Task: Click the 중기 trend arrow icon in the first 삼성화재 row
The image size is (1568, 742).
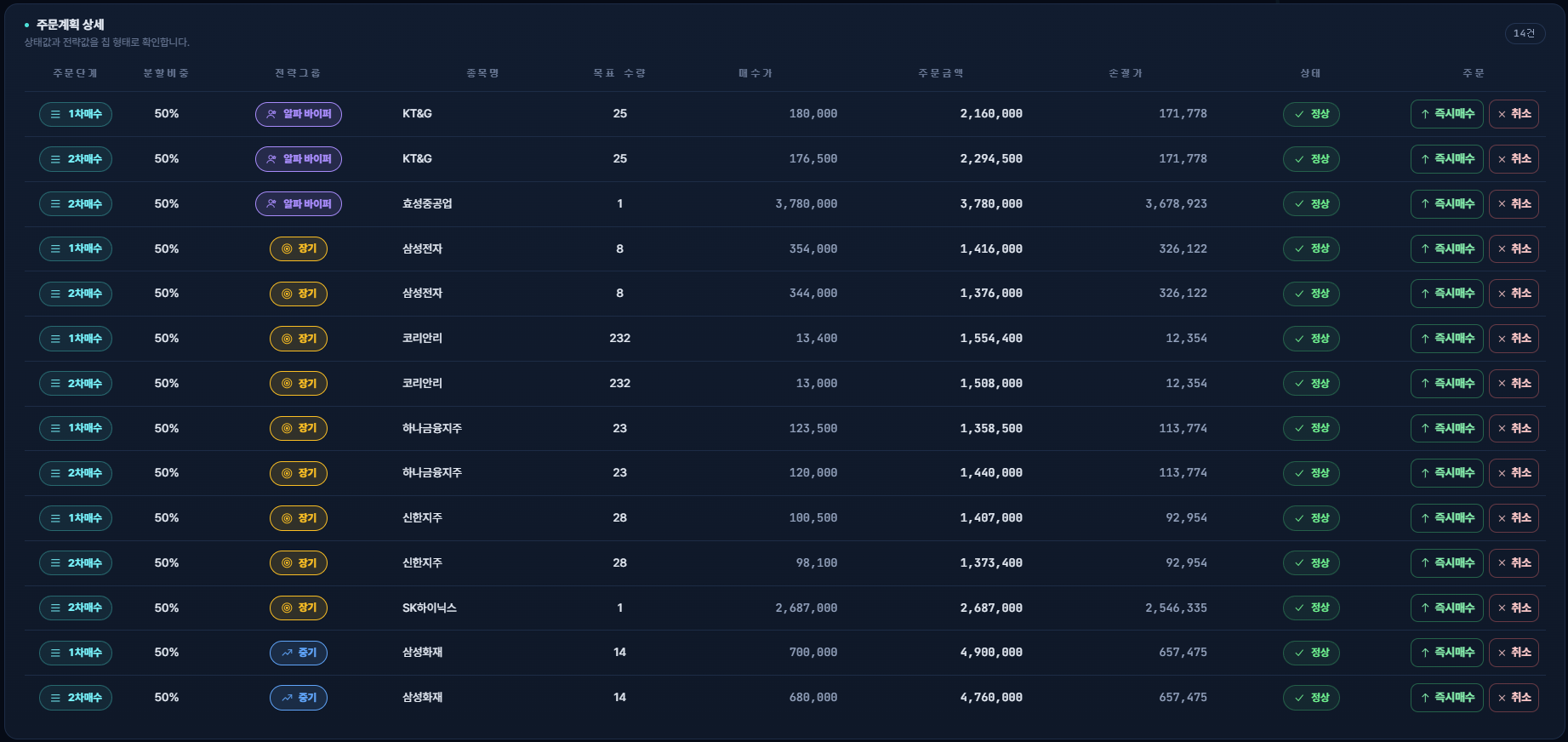Action: click(x=287, y=654)
